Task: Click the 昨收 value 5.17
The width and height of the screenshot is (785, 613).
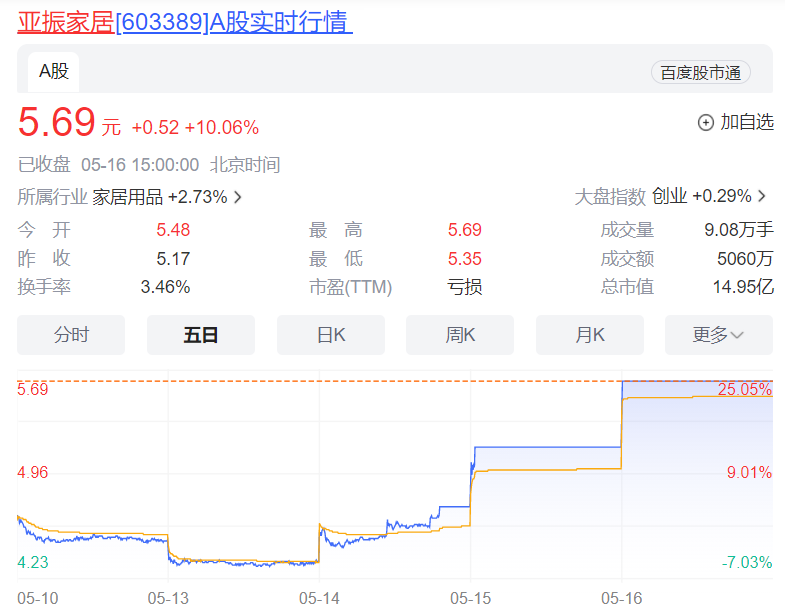Action: click(173, 259)
